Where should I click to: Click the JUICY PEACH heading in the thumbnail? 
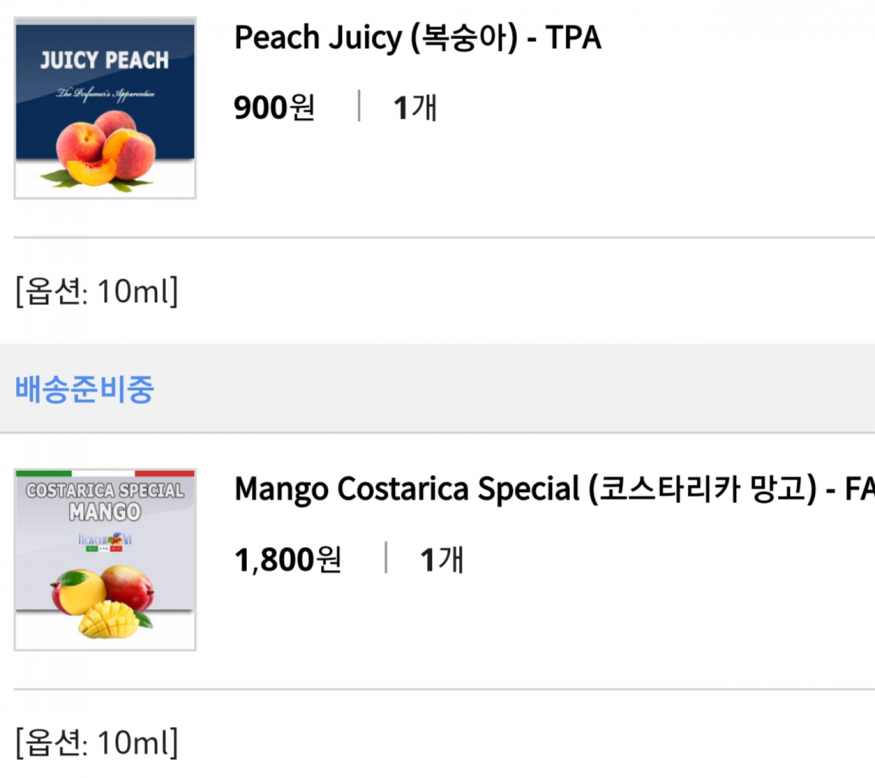(x=104, y=60)
